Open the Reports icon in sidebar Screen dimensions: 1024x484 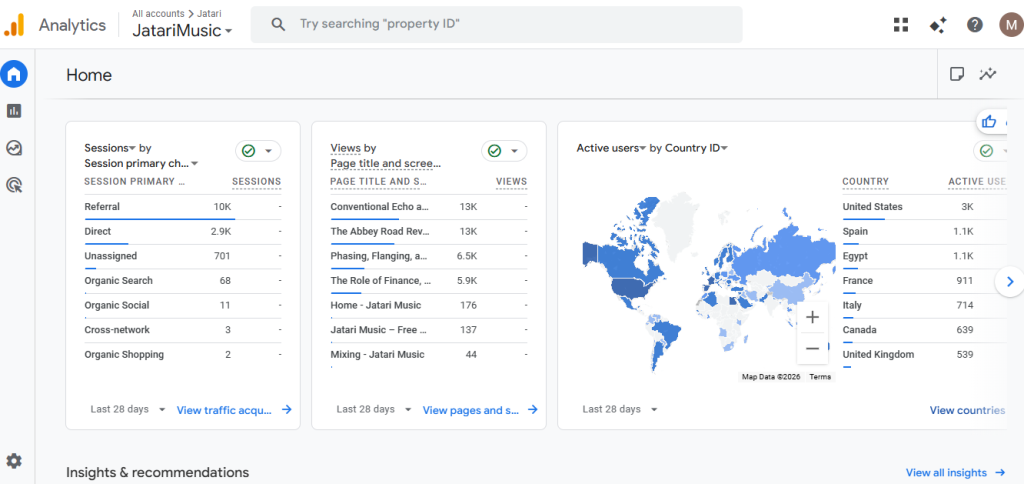point(14,111)
